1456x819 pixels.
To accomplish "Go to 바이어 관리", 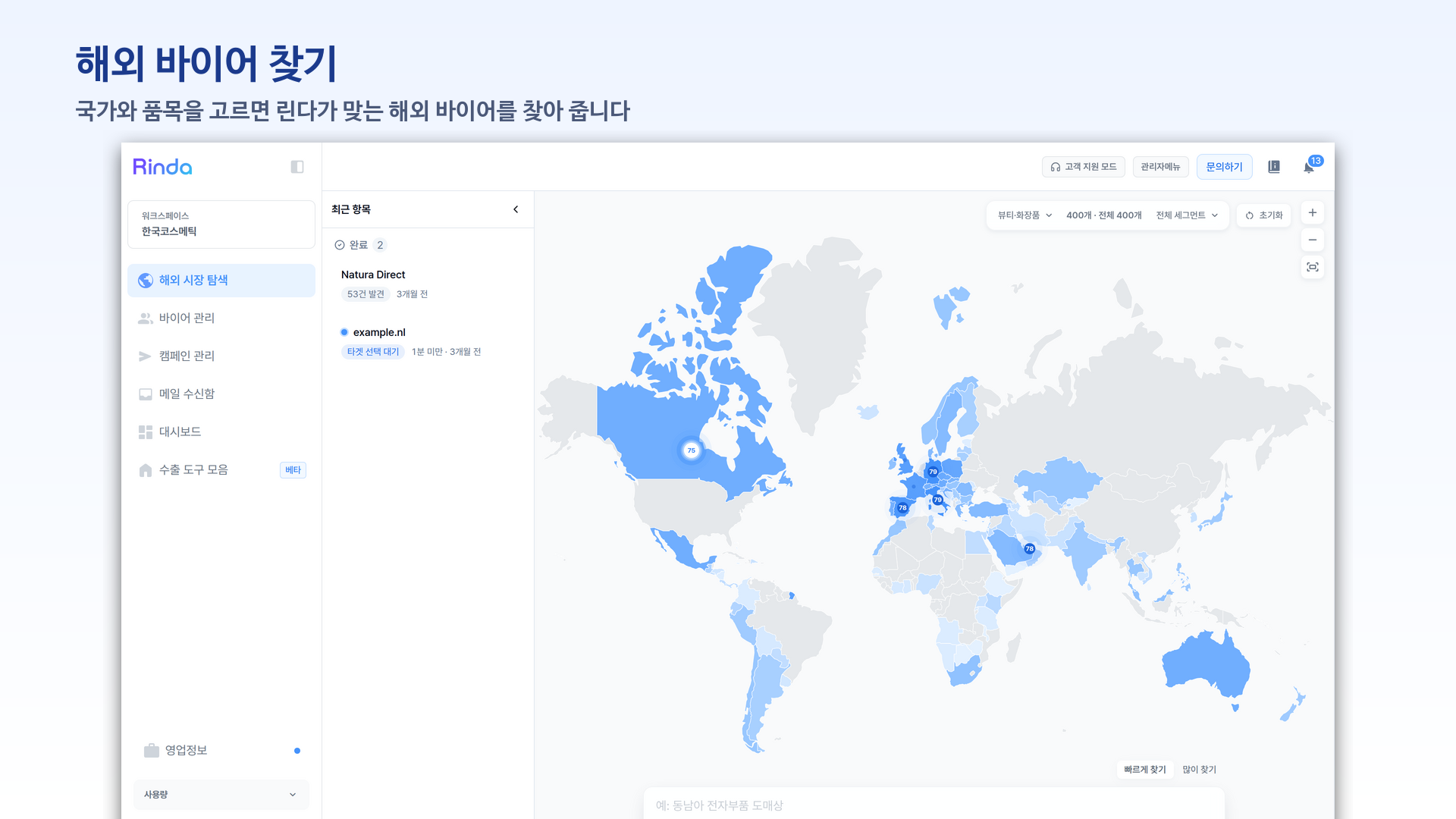I will coord(221,318).
